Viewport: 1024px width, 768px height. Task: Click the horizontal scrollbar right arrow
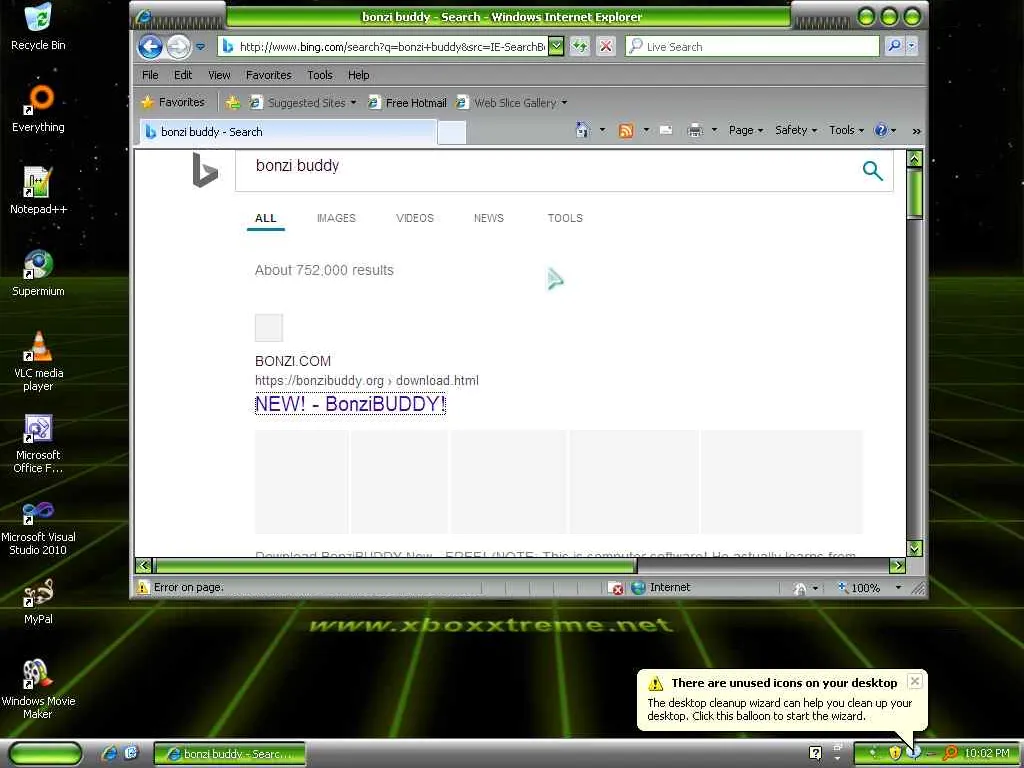point(897,566)
